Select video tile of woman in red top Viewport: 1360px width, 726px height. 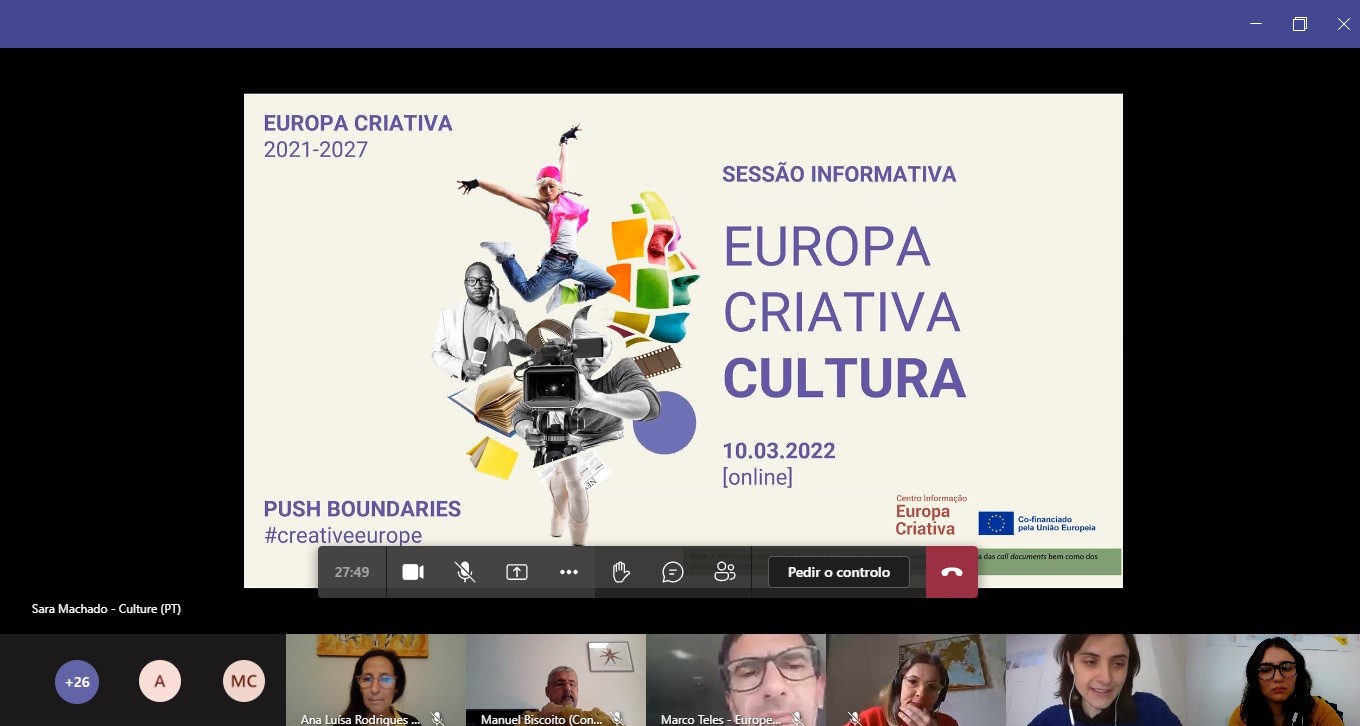click(915, 680)
